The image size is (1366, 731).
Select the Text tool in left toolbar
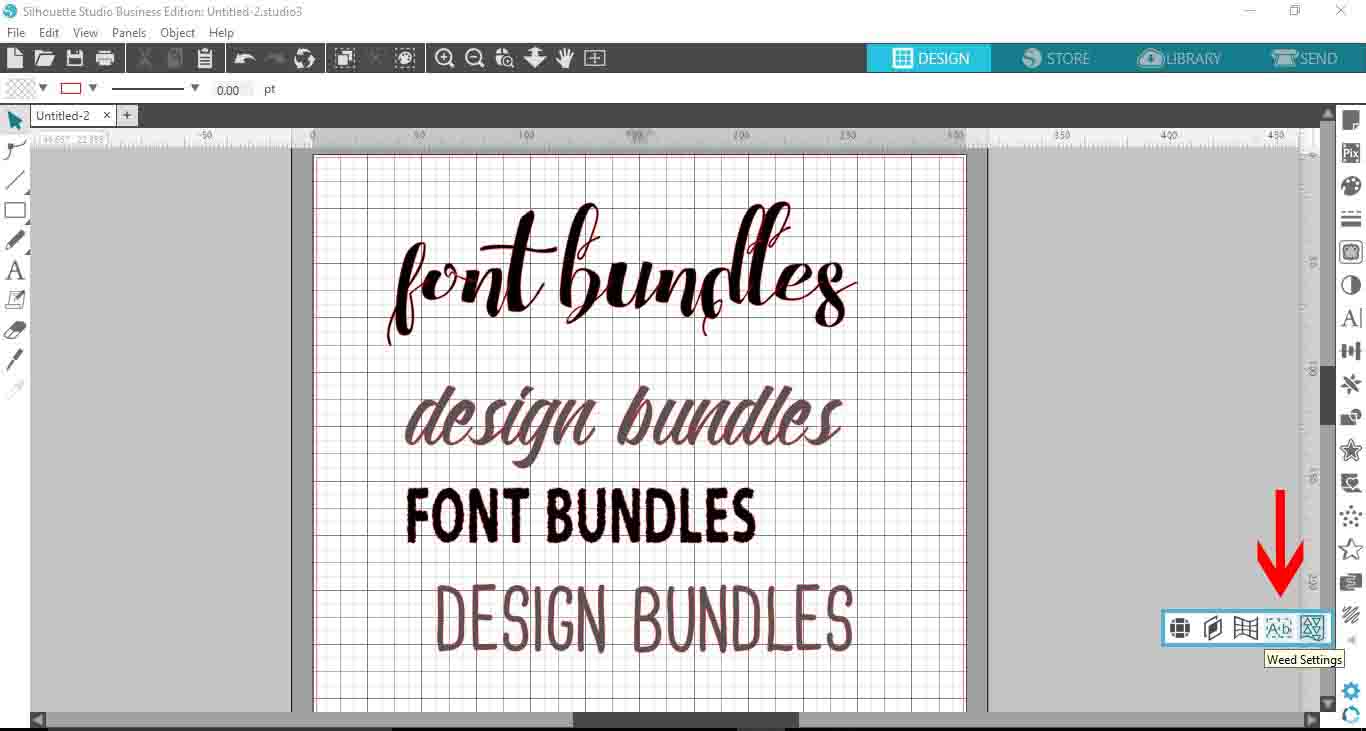[15, 270]
